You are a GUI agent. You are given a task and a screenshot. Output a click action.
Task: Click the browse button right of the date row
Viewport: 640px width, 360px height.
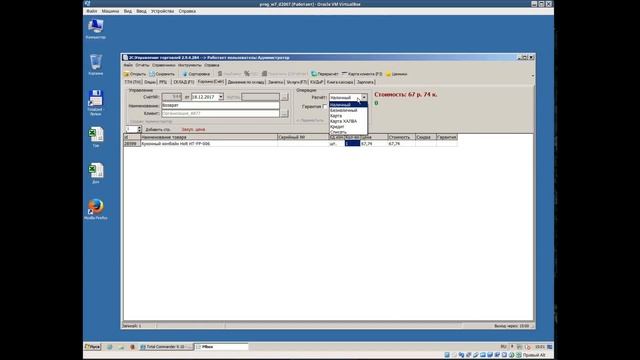coord(284,97)
